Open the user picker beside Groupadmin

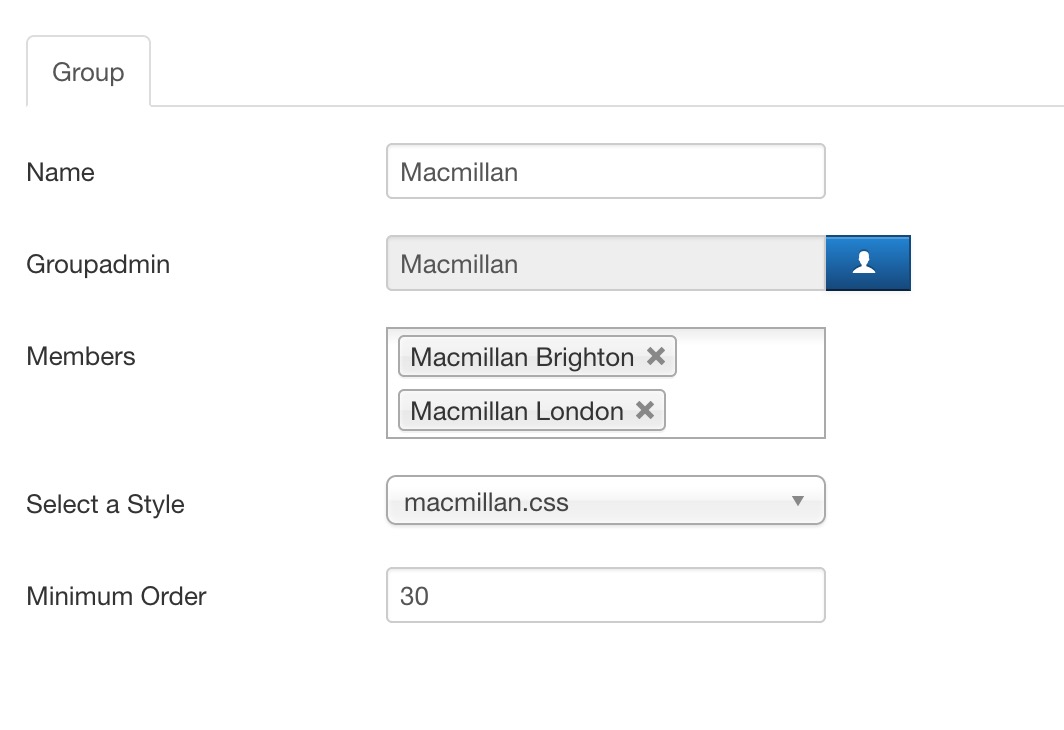click(867, 263)
